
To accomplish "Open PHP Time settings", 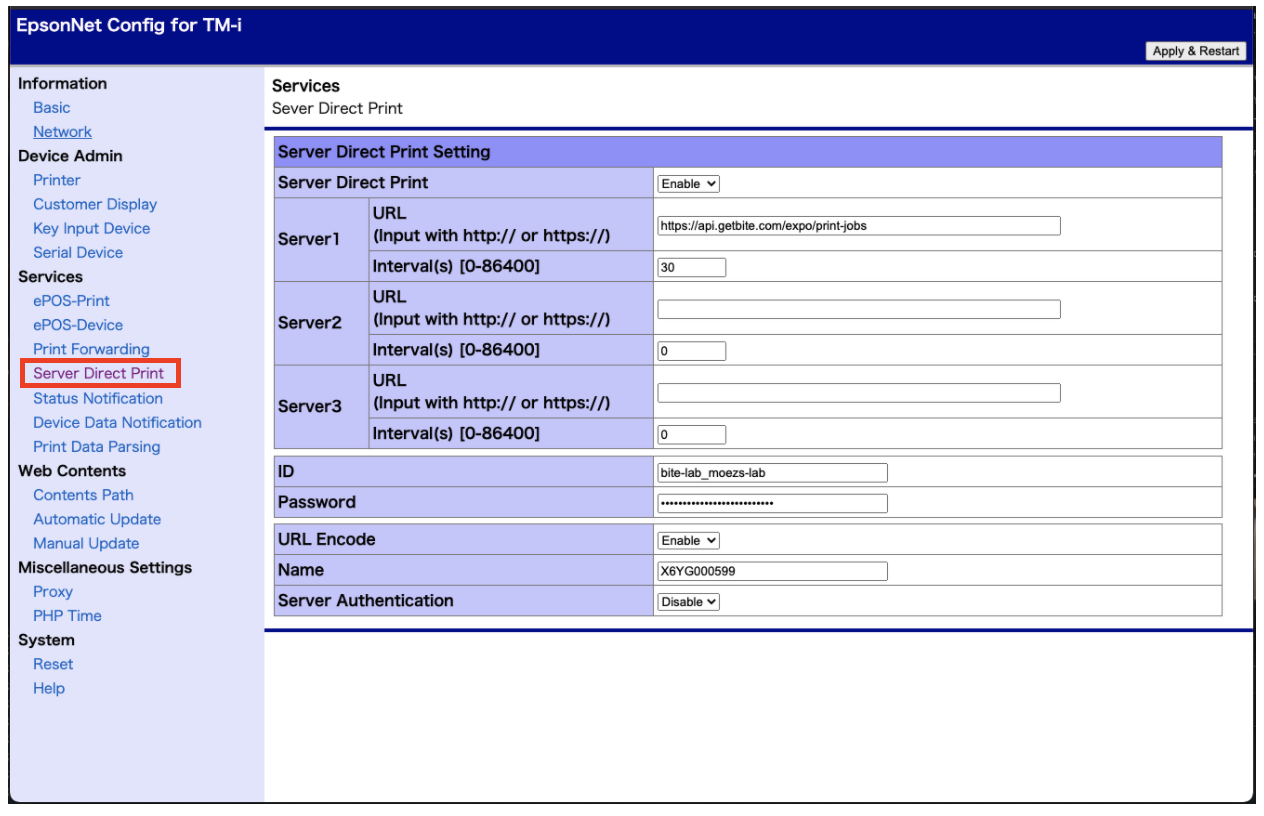I will click(x=68, y=616).
